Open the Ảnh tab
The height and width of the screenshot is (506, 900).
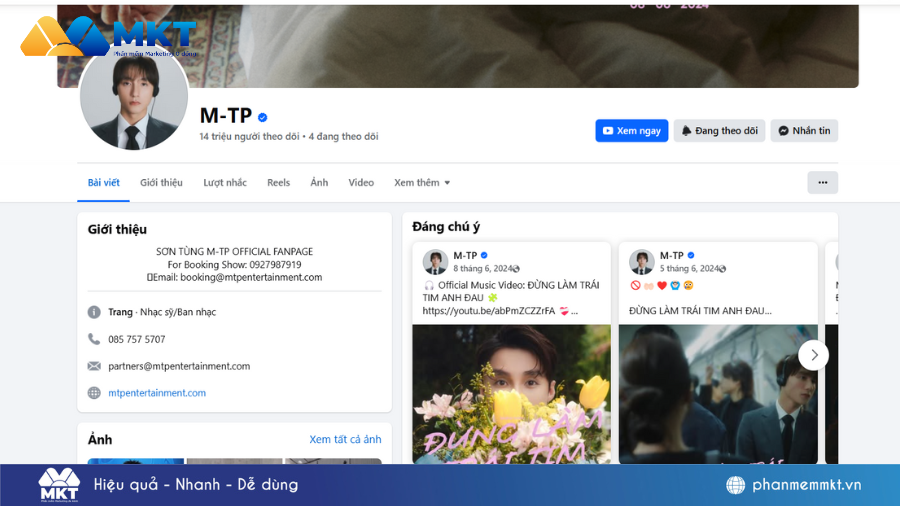click(x=319, y=182)
